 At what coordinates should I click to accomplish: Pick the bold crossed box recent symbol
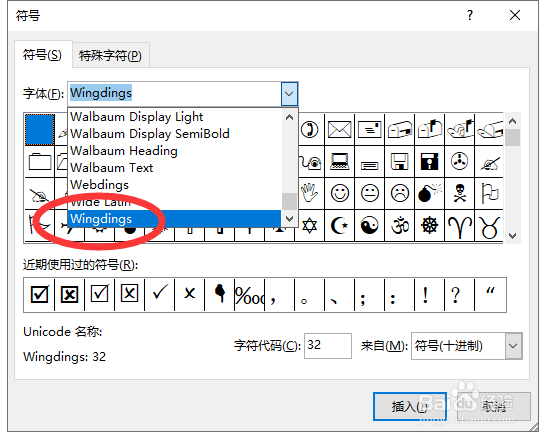tap(69, 295)
